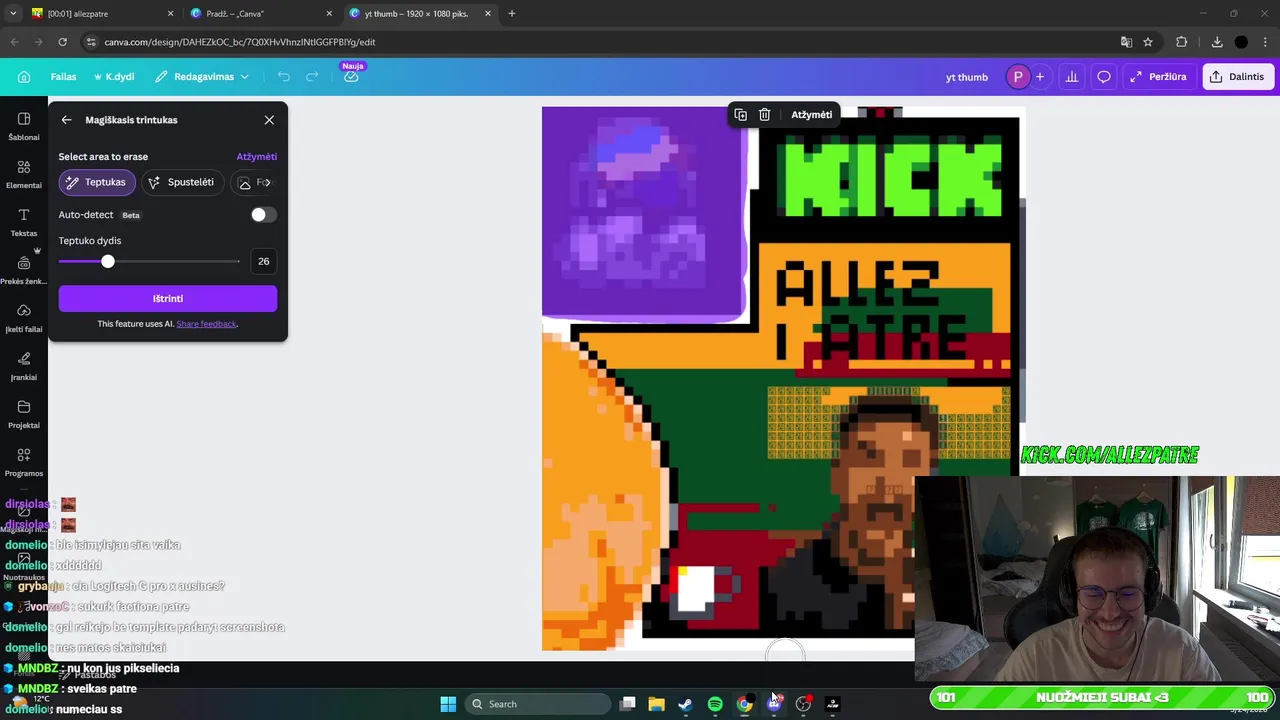Open the Tekstas text panel
The height and width of the screenshot is (720, 1280).
pos(24,222)
